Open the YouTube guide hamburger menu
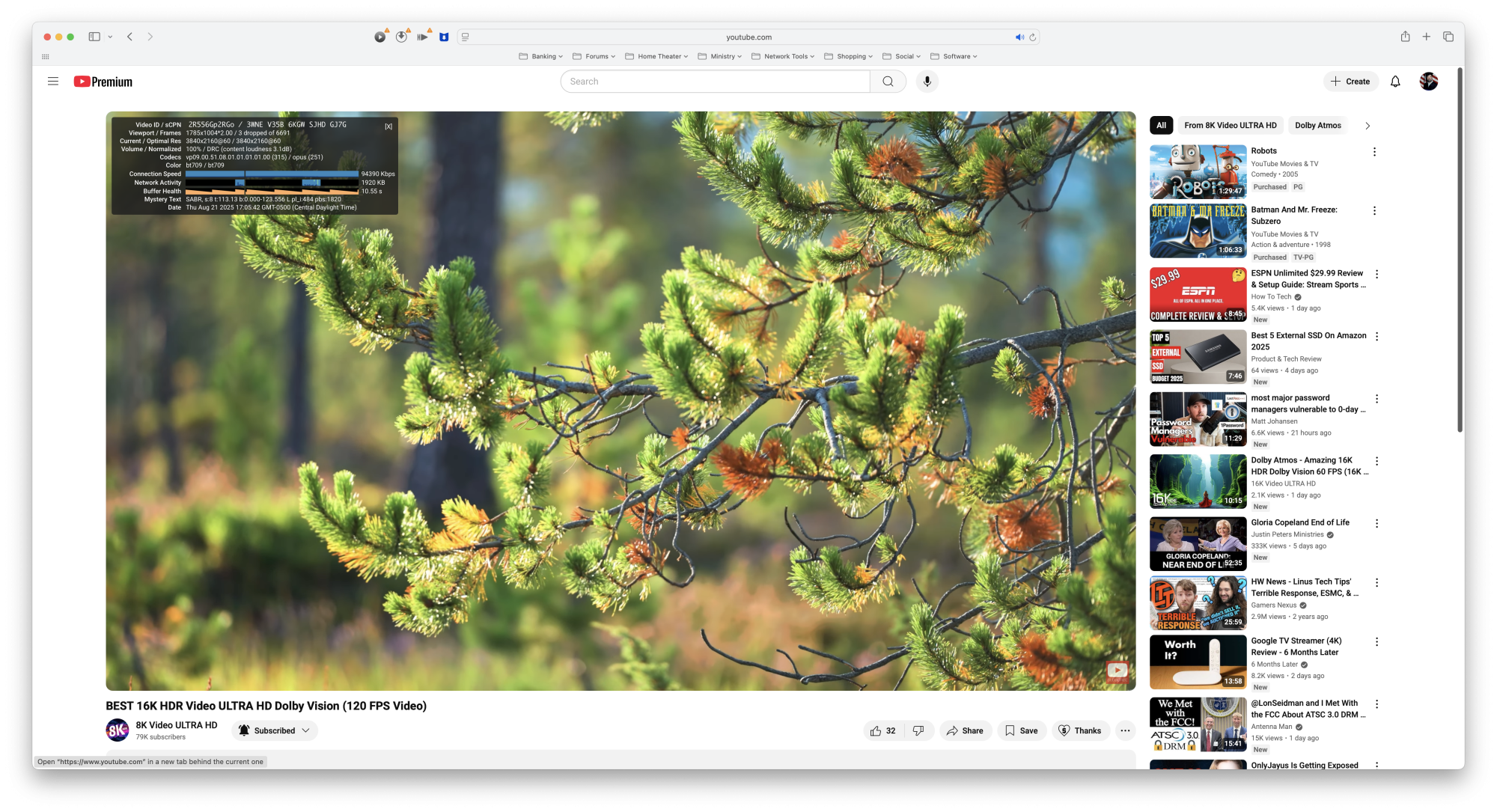1497x812 pixels. (53, 82)
